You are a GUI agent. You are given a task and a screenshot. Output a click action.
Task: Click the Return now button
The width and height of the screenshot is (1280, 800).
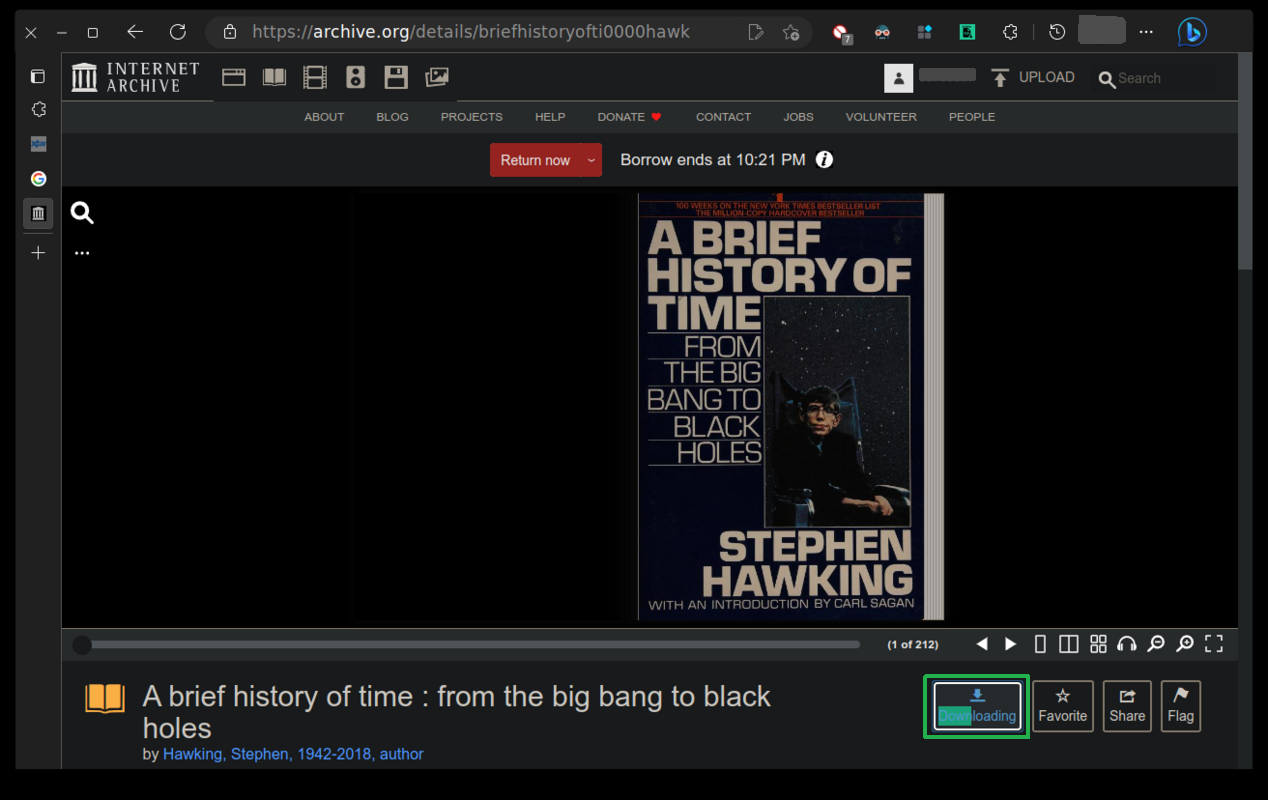coord(535,160)
